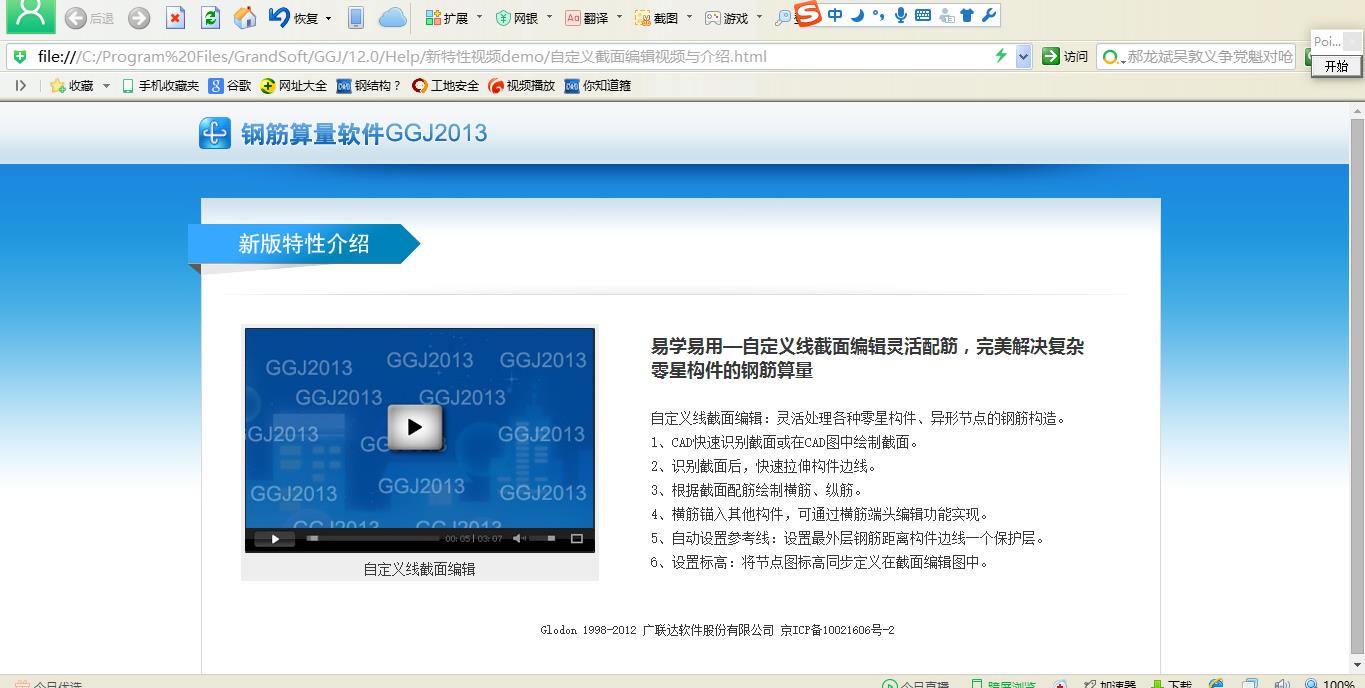Image resolution: width=1365 pixels, height=688 pixels.
Task: Open the 翻译 translate tool
Action: coord(587,18)
